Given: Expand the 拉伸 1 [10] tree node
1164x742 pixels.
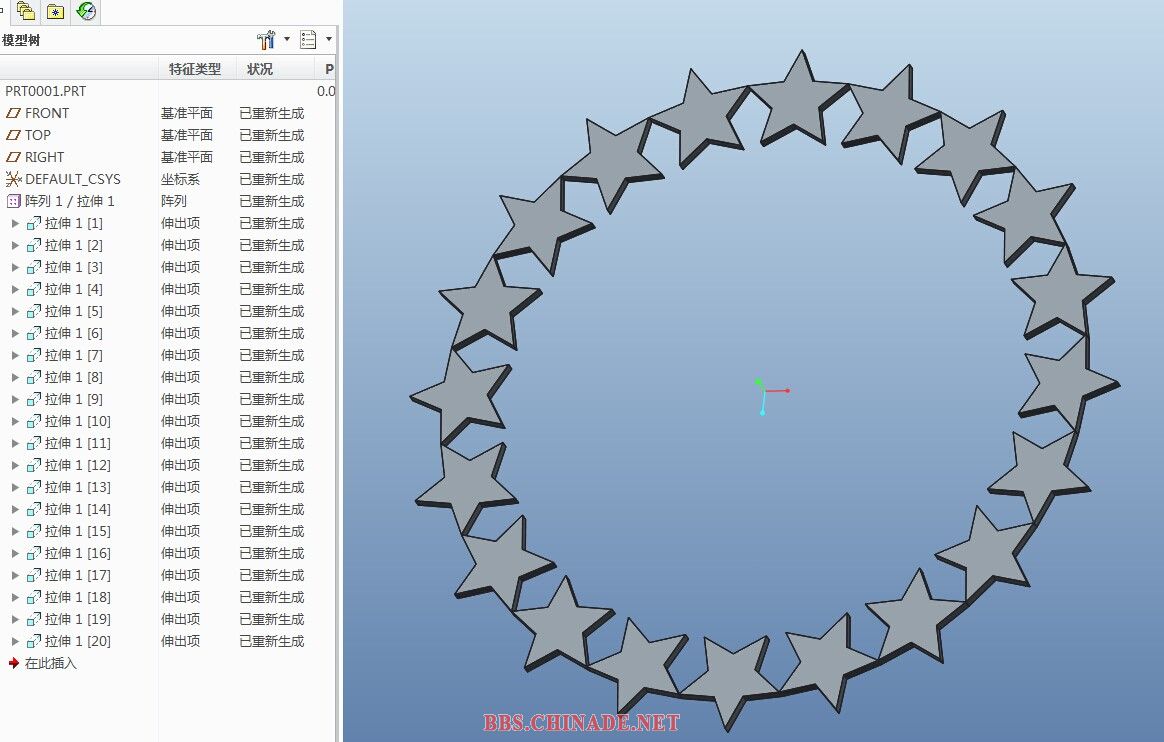Looking at the screenshot, I should pyautogui.click(x=15, y=421).
